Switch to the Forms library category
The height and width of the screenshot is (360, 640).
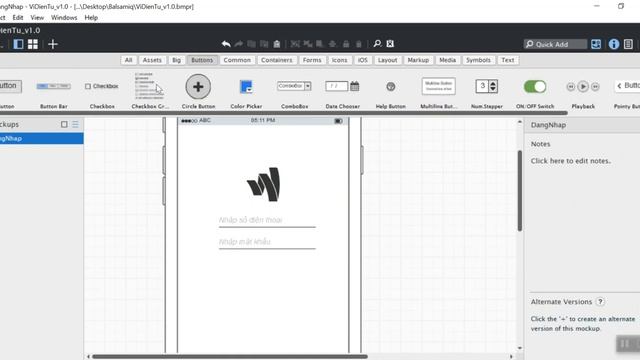click(x=312, y=60)
